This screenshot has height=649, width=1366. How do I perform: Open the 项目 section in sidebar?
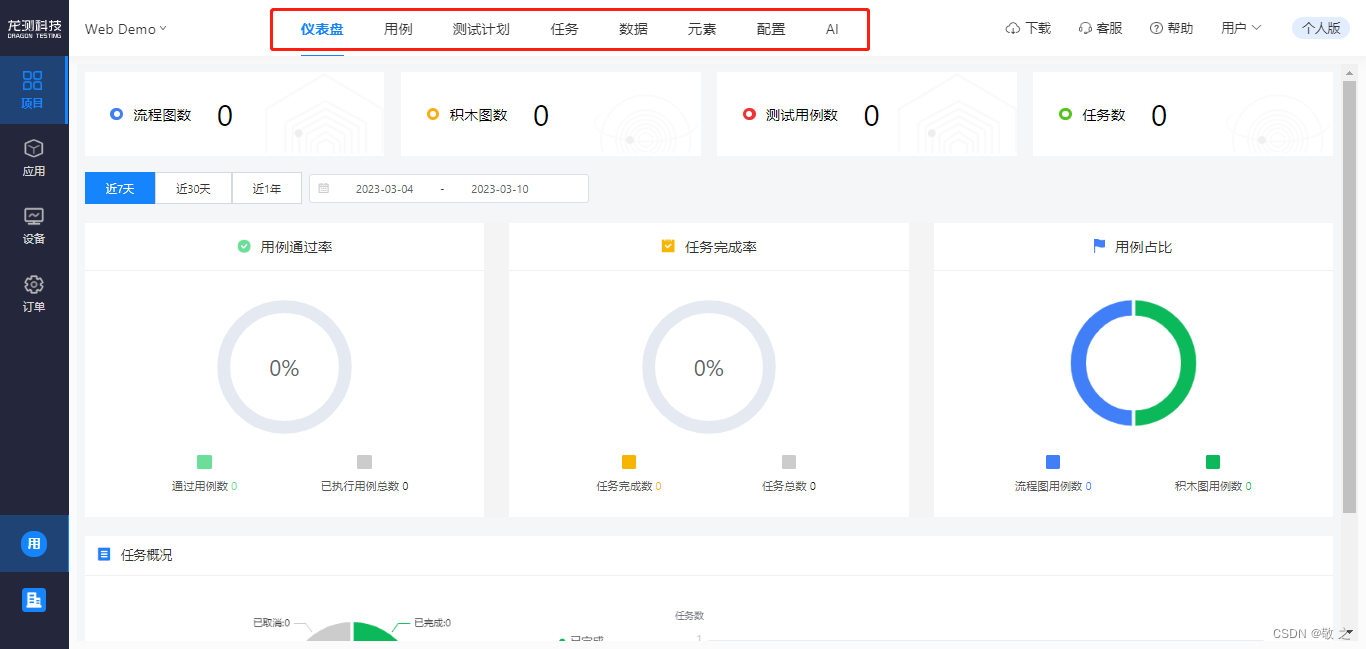33,90
